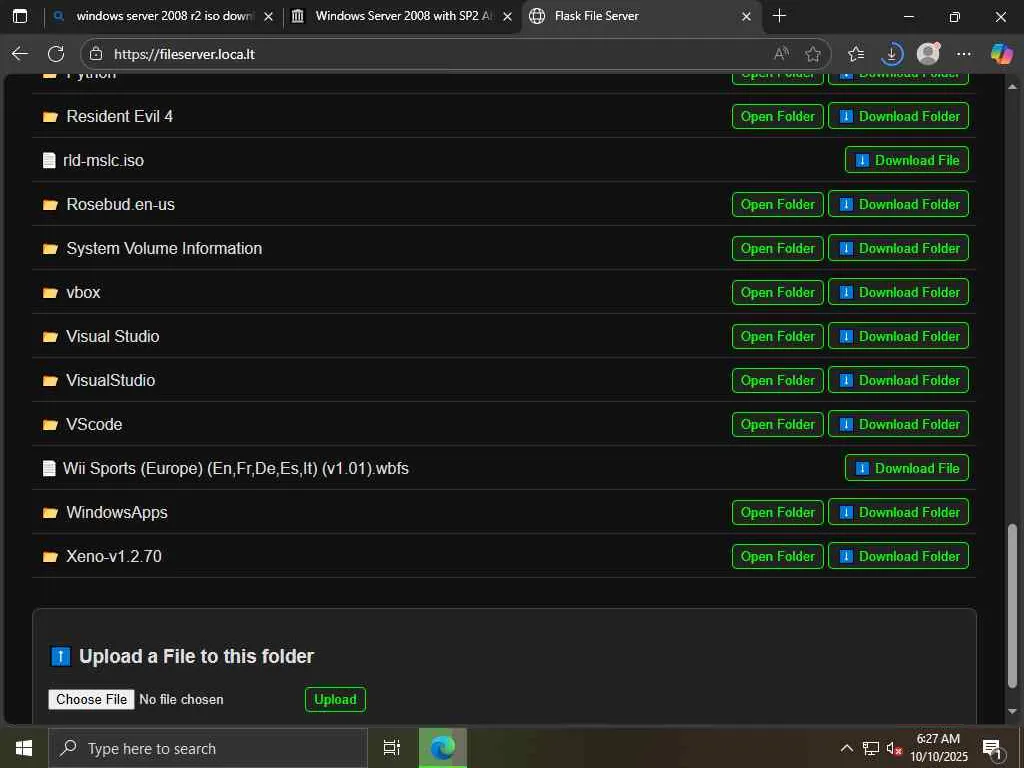Image resolution: width=1024 pixels, height=768 pixels.
Task: Open Folder for WindowsApps
Action: tap(777, 512)
